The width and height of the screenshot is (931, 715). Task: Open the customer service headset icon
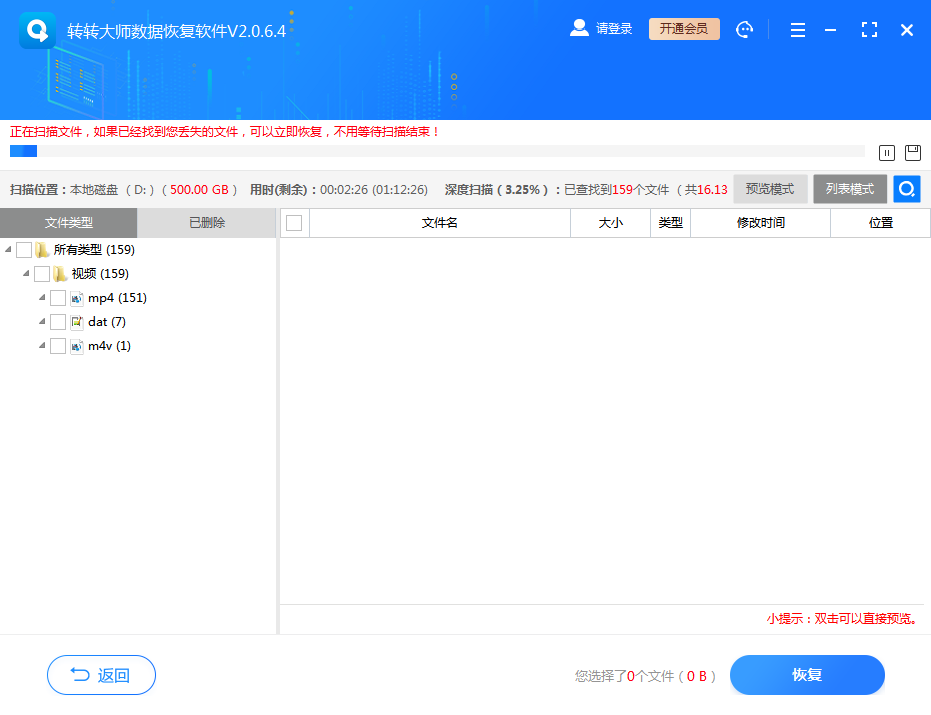744,30
